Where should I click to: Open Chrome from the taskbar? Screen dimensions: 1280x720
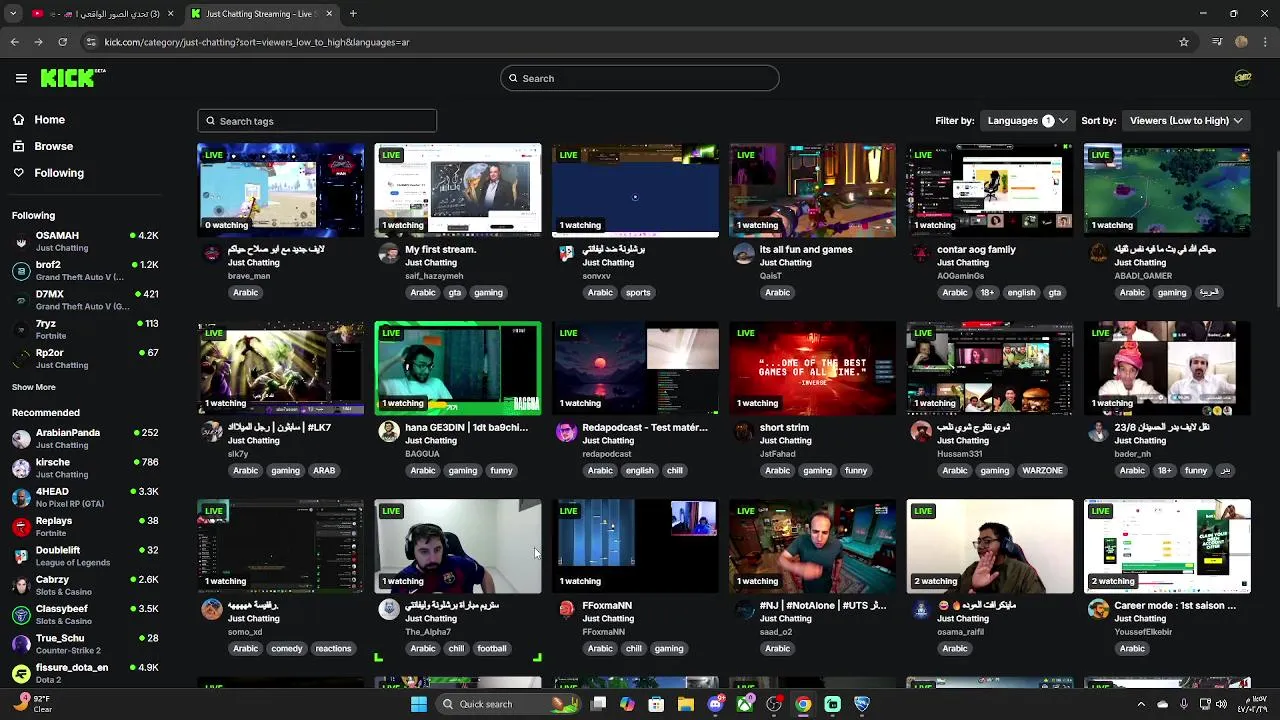point(803,704)
